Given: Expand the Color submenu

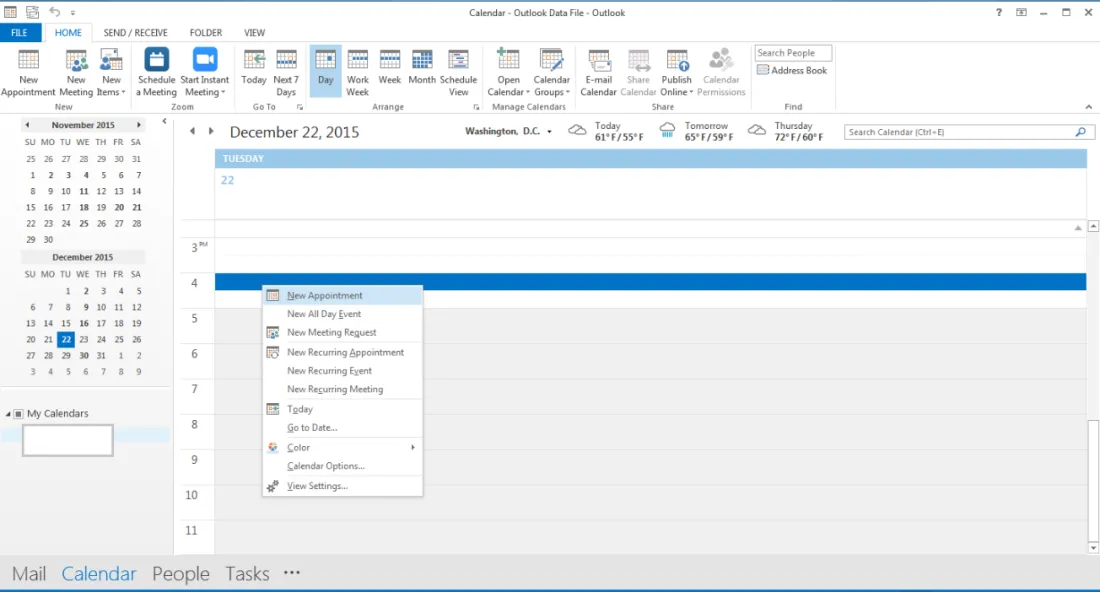Looking at the screenshot, I should coord(343,447).
